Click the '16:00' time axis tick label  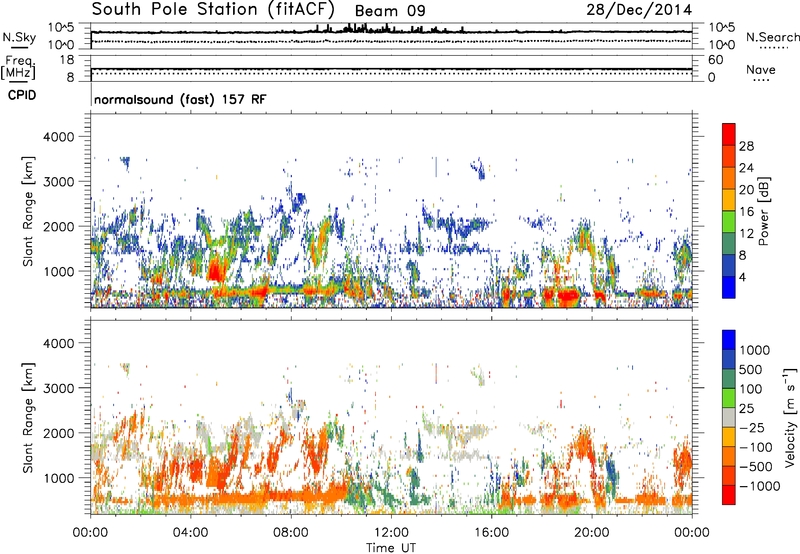click(491, 533)
